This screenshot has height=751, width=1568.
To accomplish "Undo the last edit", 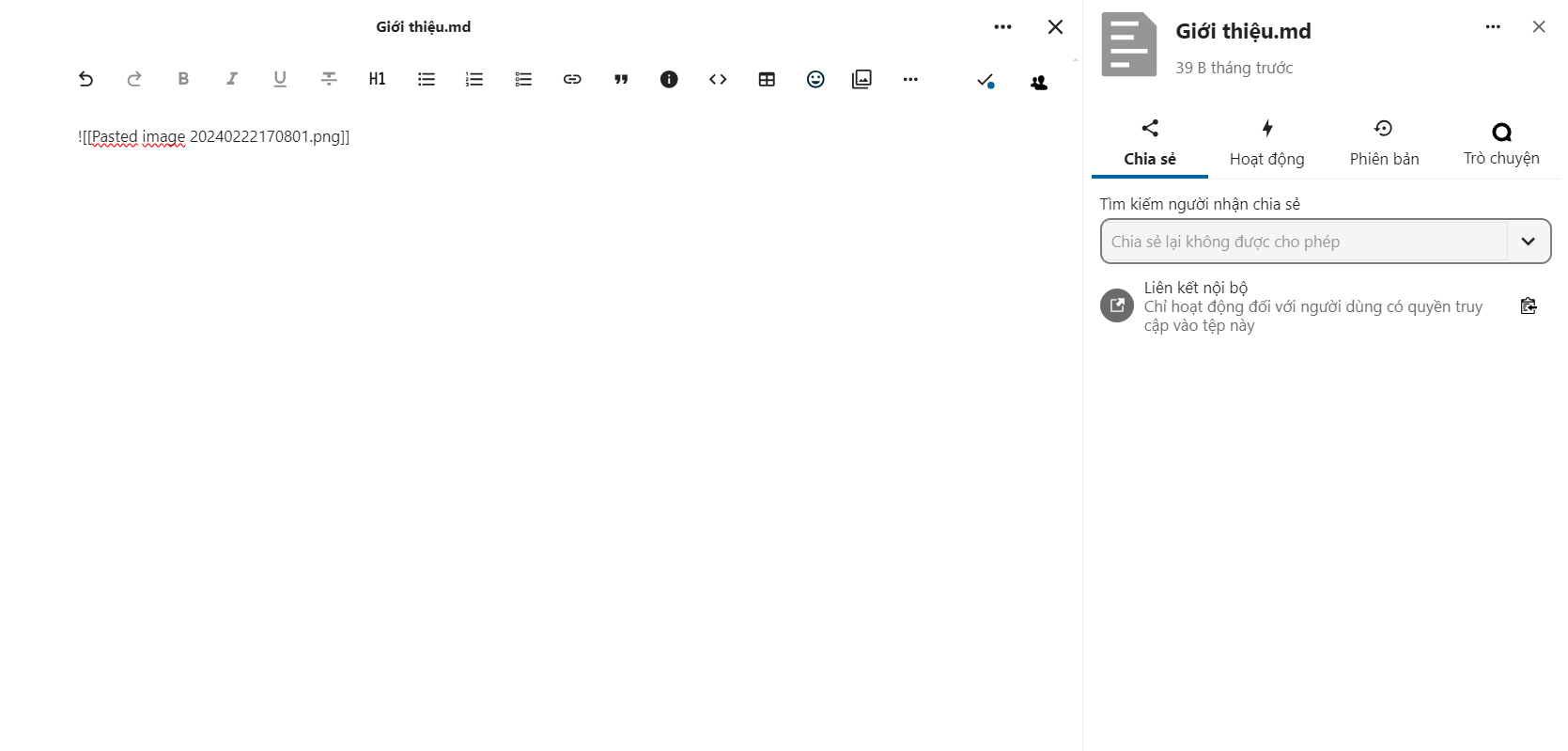I will point(85,79).
